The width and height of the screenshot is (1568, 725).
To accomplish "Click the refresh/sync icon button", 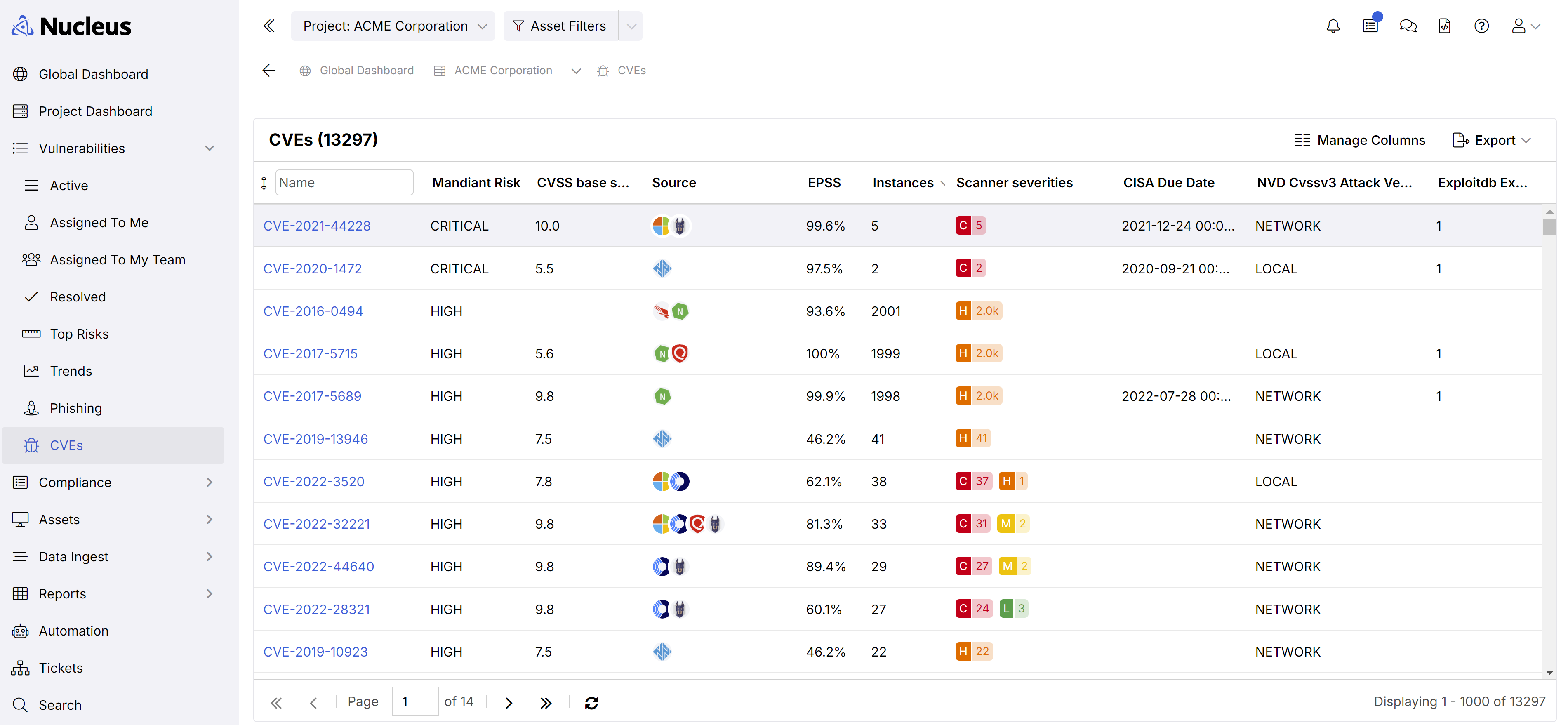I will click(592, 702).
